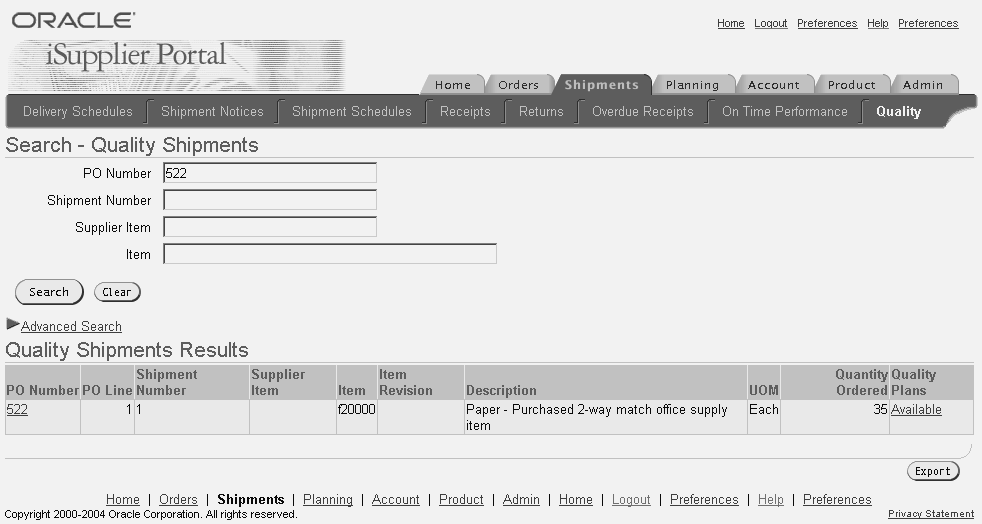Viewport: 982px width, 524px height.
Task: Open the Privacy Statement link
Action: [931, 514]
